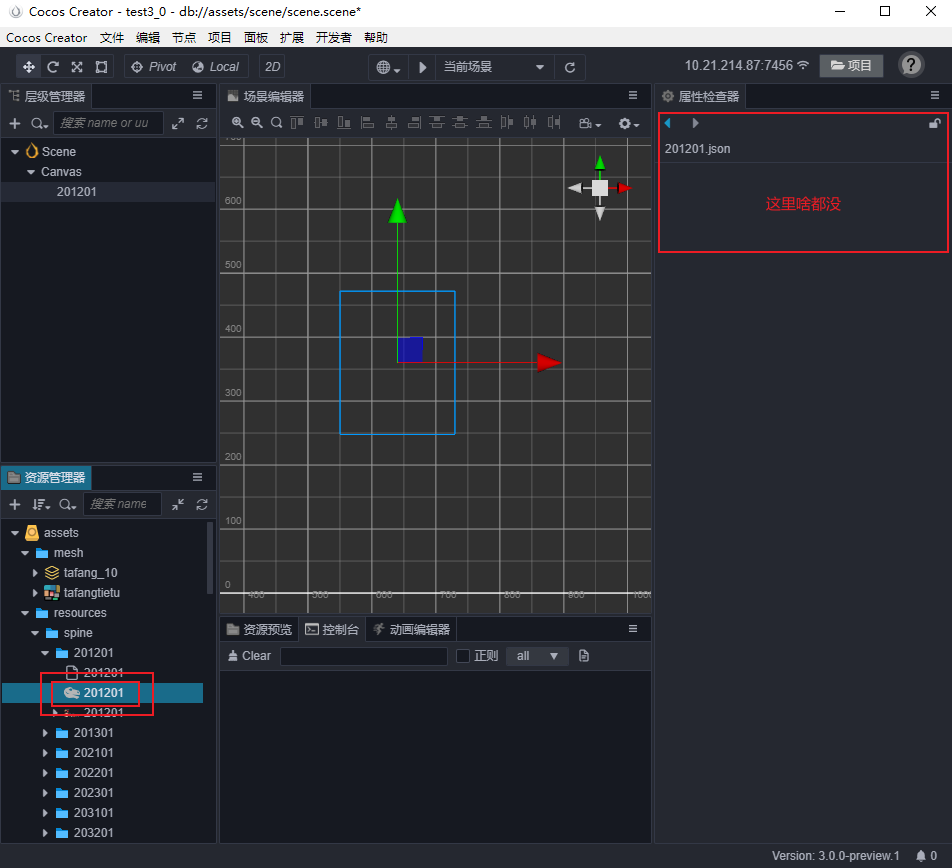Click distribute bottom edges icon

click(483, 123)
